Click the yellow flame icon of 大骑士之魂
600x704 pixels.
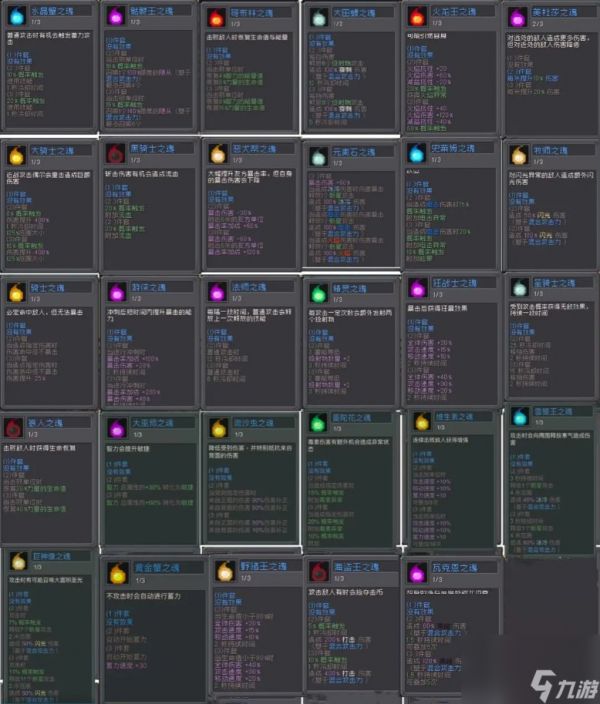(17, 155)
